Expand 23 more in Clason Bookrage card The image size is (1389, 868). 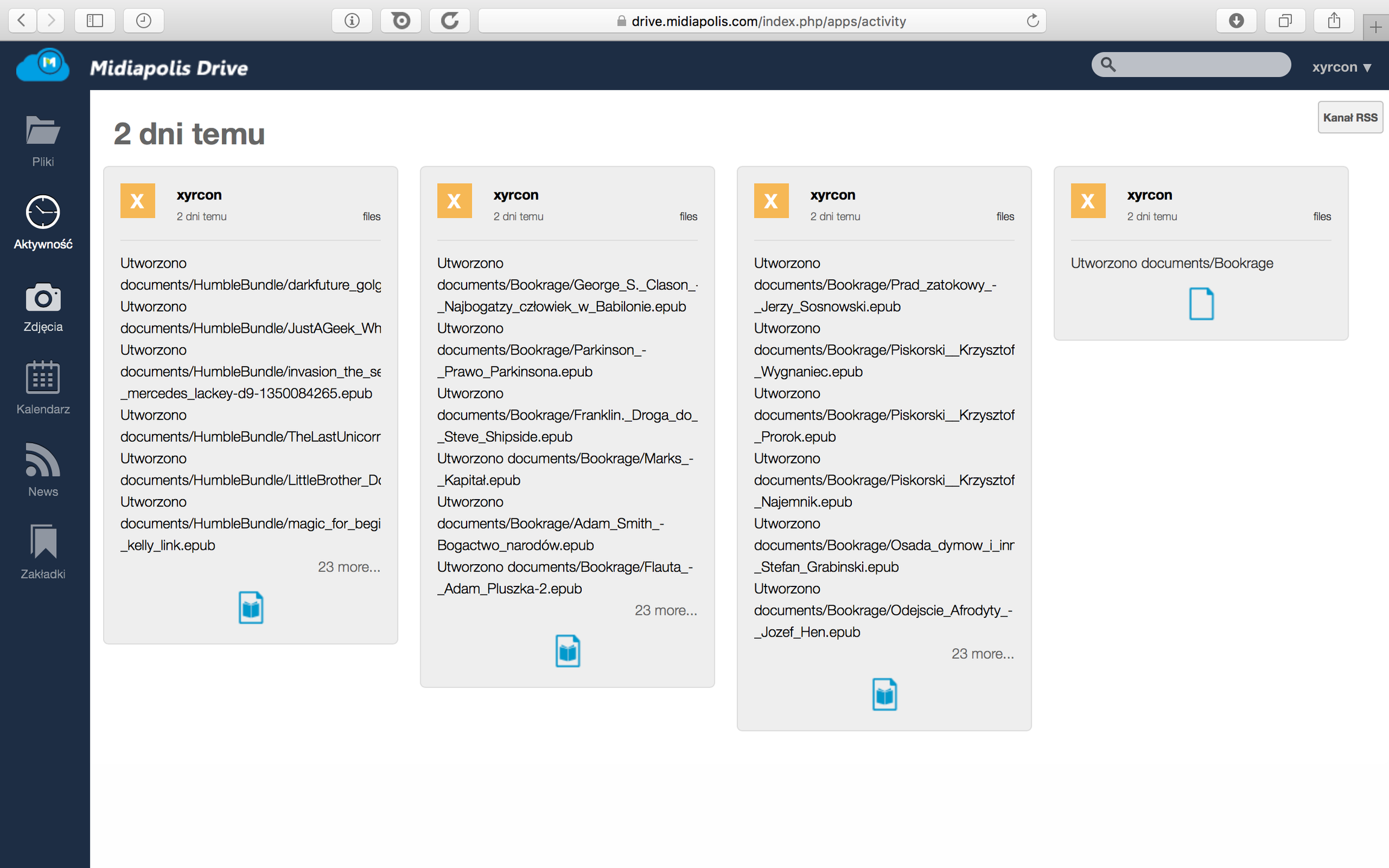(666, 610)
